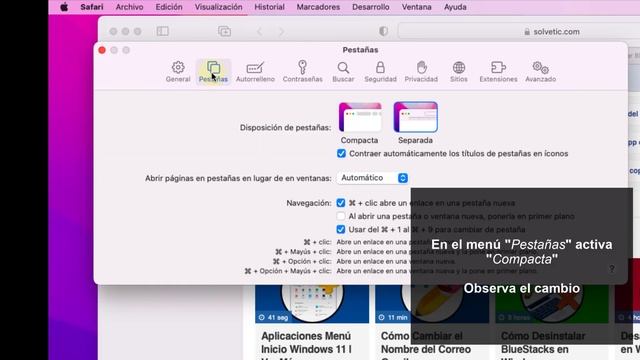
Task: Open the Desarrollo menu
Action: pos(371,7)
